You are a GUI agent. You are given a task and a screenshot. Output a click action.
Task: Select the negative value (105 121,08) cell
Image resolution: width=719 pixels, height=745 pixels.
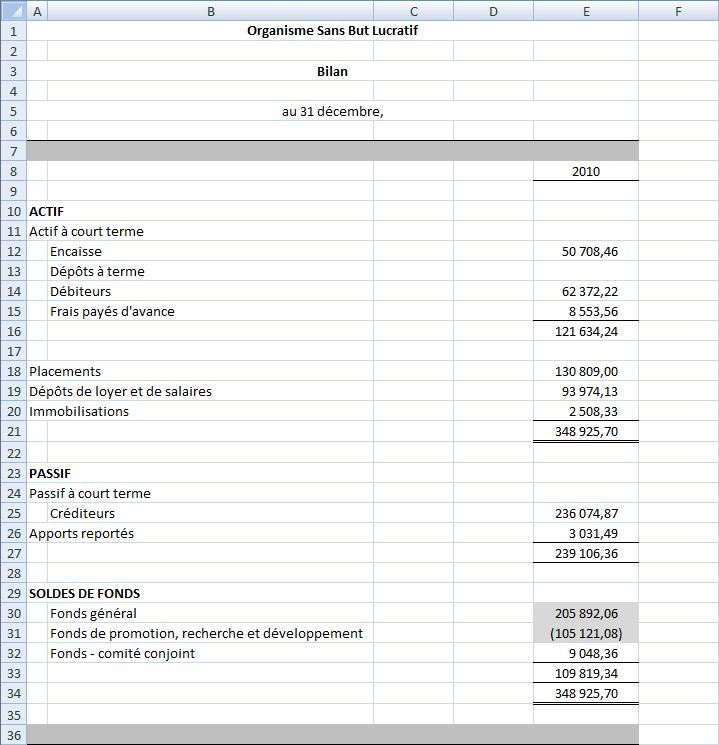coord(586,633)
